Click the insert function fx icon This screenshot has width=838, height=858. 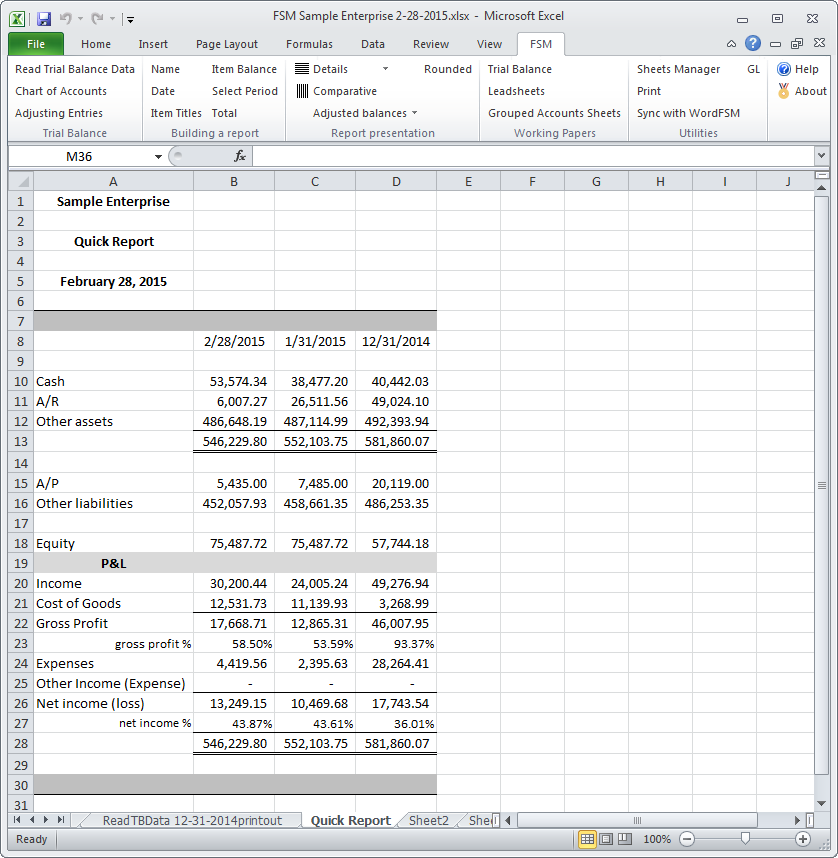[240, 156]
